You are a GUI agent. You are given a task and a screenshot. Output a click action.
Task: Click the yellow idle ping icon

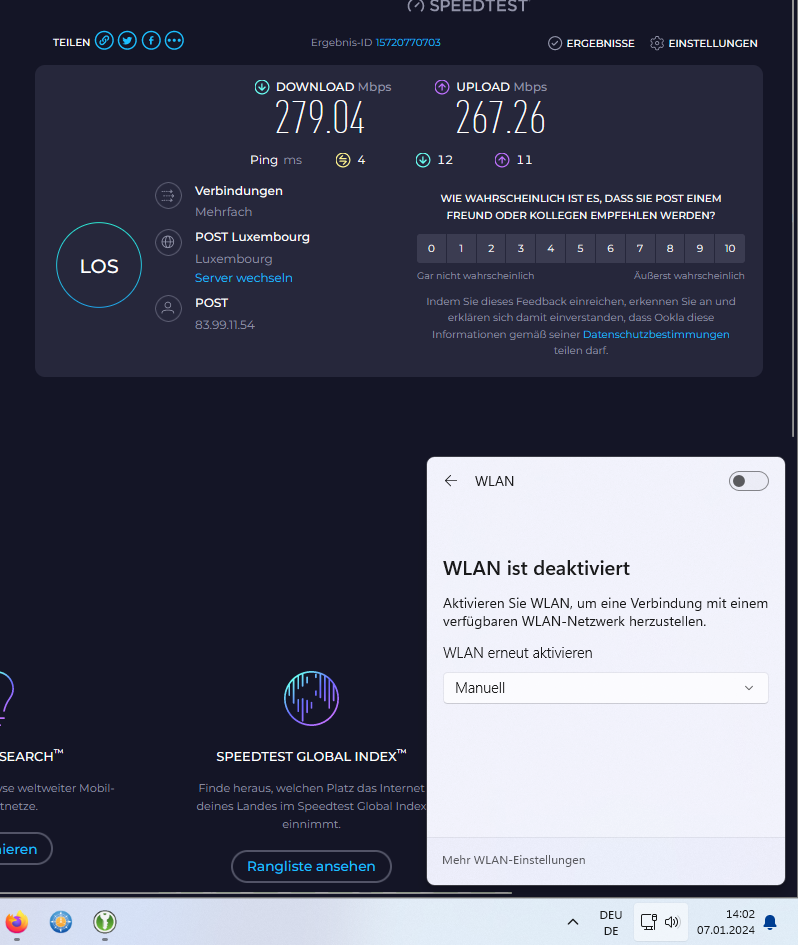[x=343, y=160]
